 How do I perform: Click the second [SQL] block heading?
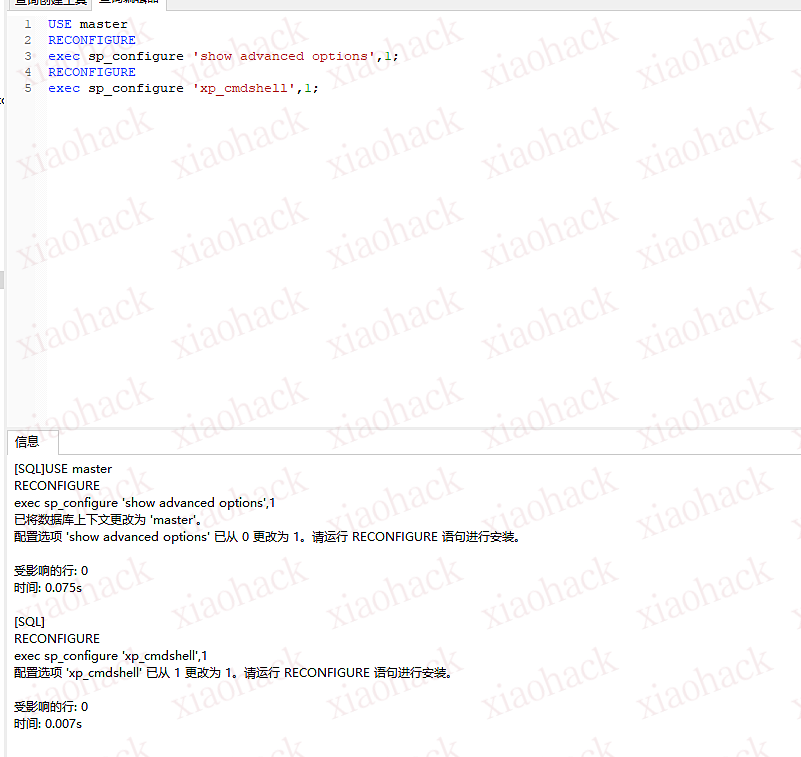(27, 621)
